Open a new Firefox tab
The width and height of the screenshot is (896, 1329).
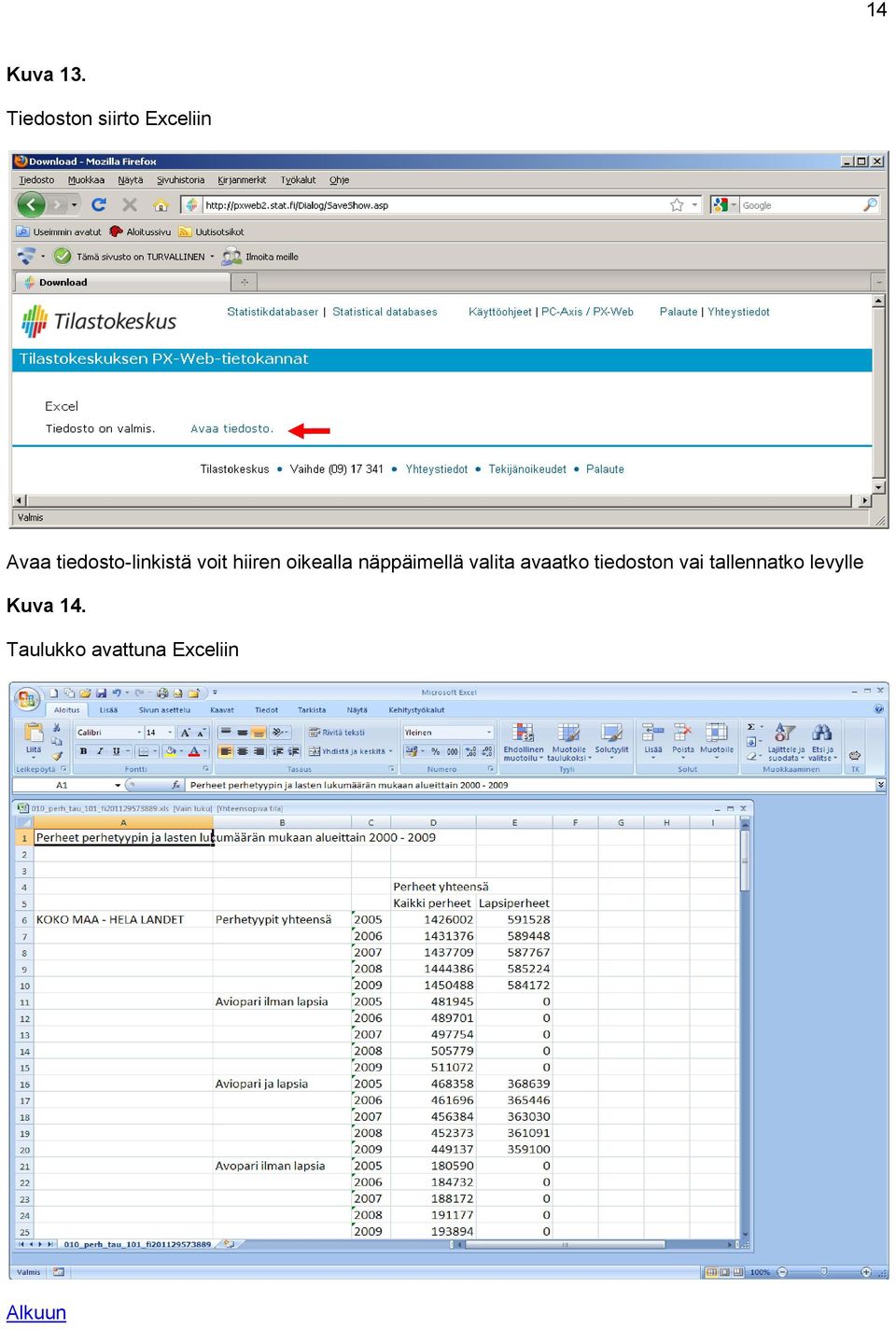[245, 282]
